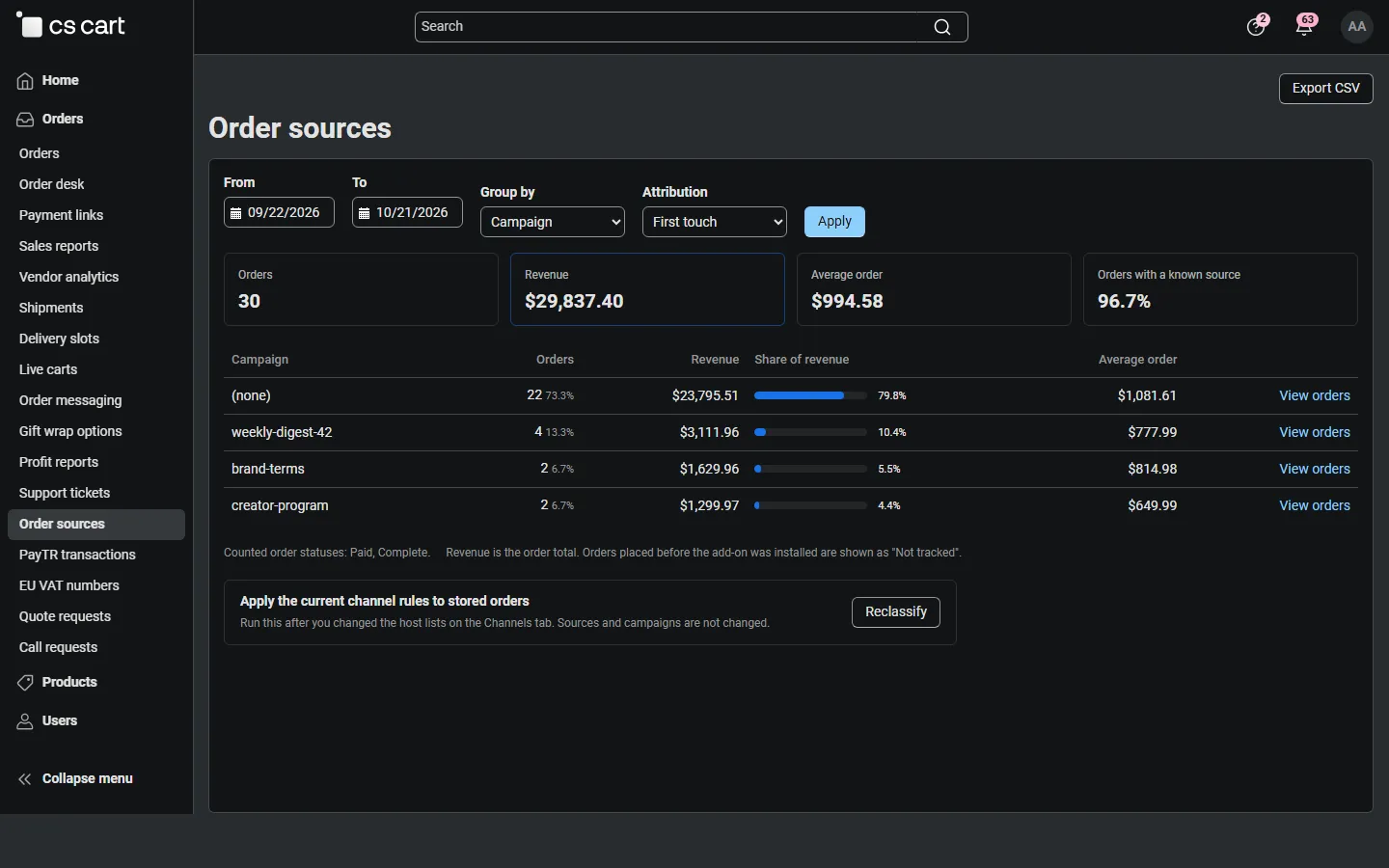Screen dimensions: 1389x868
Task: Open Live carts menu item
Action: [48, 369]
